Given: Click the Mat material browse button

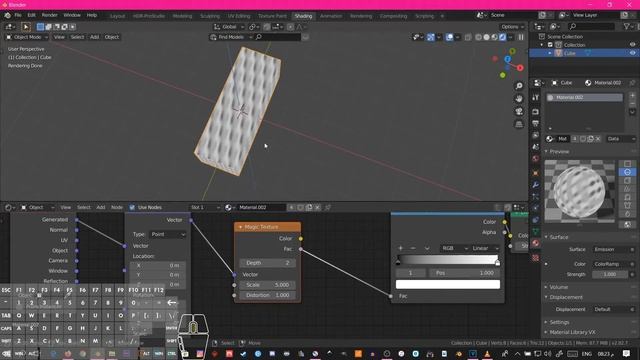Looking at the screenshot, I should tap(551, 139).
